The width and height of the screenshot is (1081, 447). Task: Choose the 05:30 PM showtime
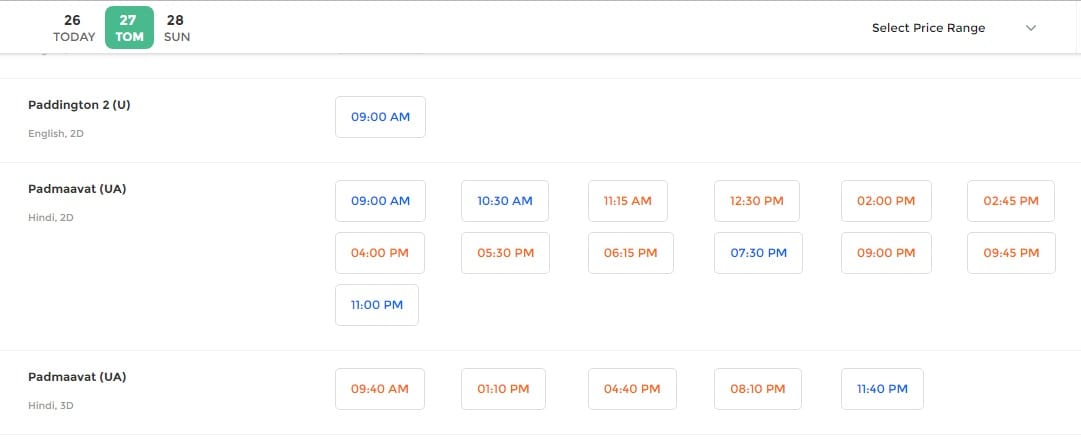pyautogui.click(x=505, y=252)
